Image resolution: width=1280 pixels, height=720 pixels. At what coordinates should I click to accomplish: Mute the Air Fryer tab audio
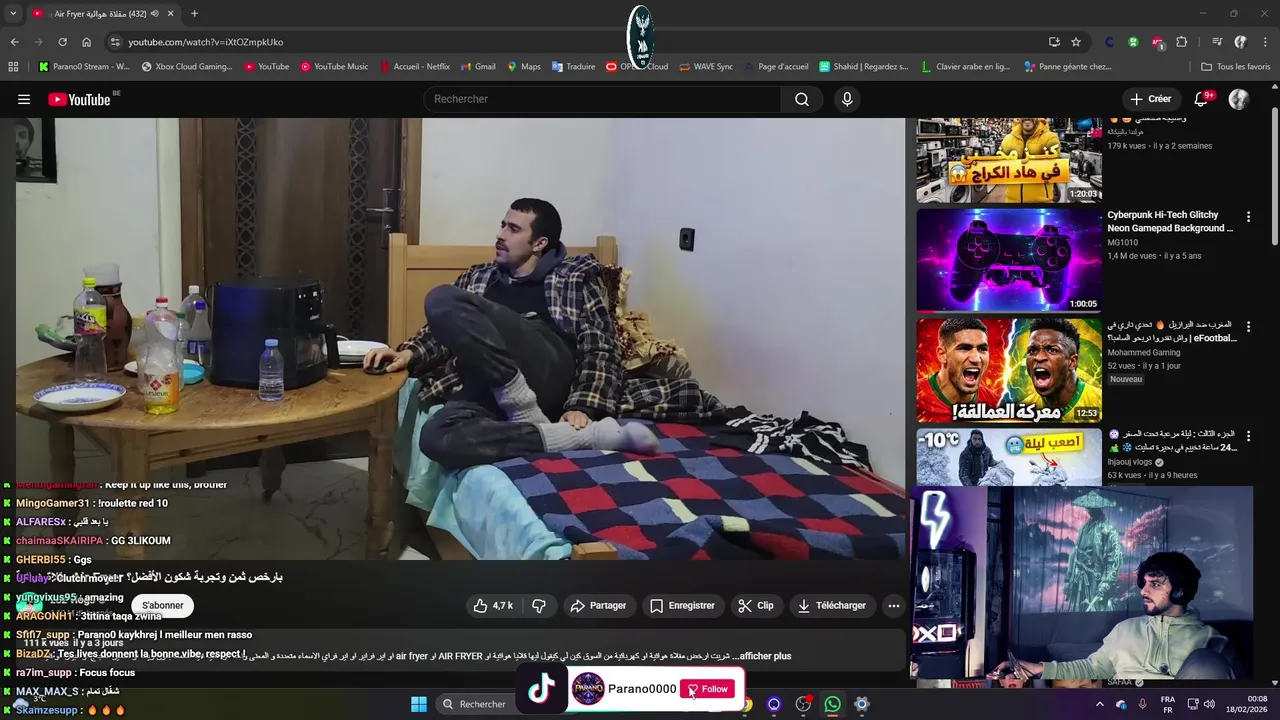click(154, 13)
